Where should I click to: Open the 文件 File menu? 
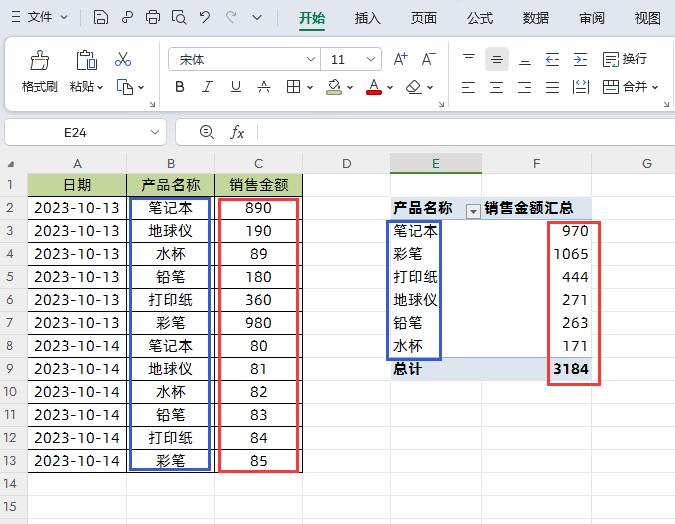[x=40, y=17]
